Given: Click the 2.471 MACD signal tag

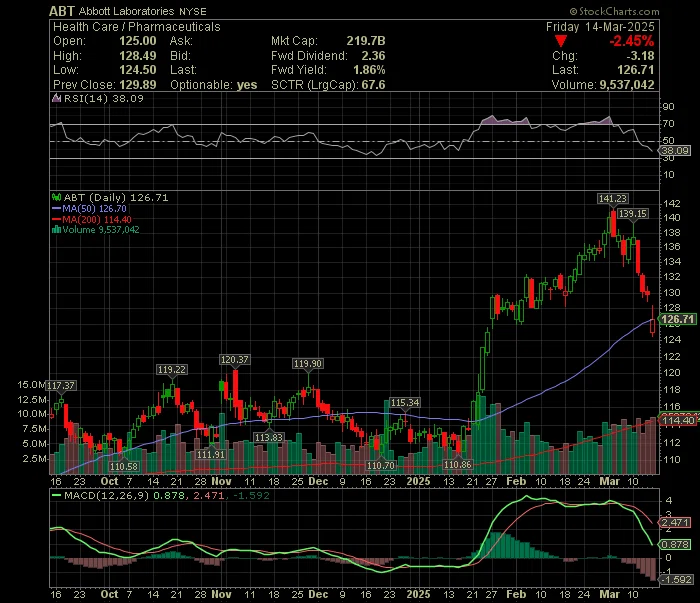Looking at the screenshot, I should click(x=675, y=523).
